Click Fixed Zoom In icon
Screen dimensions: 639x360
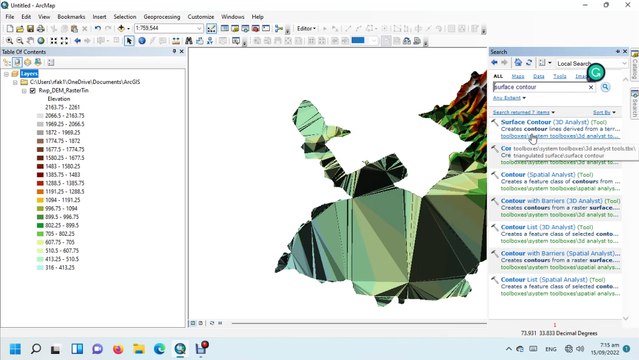coord(54,41)
